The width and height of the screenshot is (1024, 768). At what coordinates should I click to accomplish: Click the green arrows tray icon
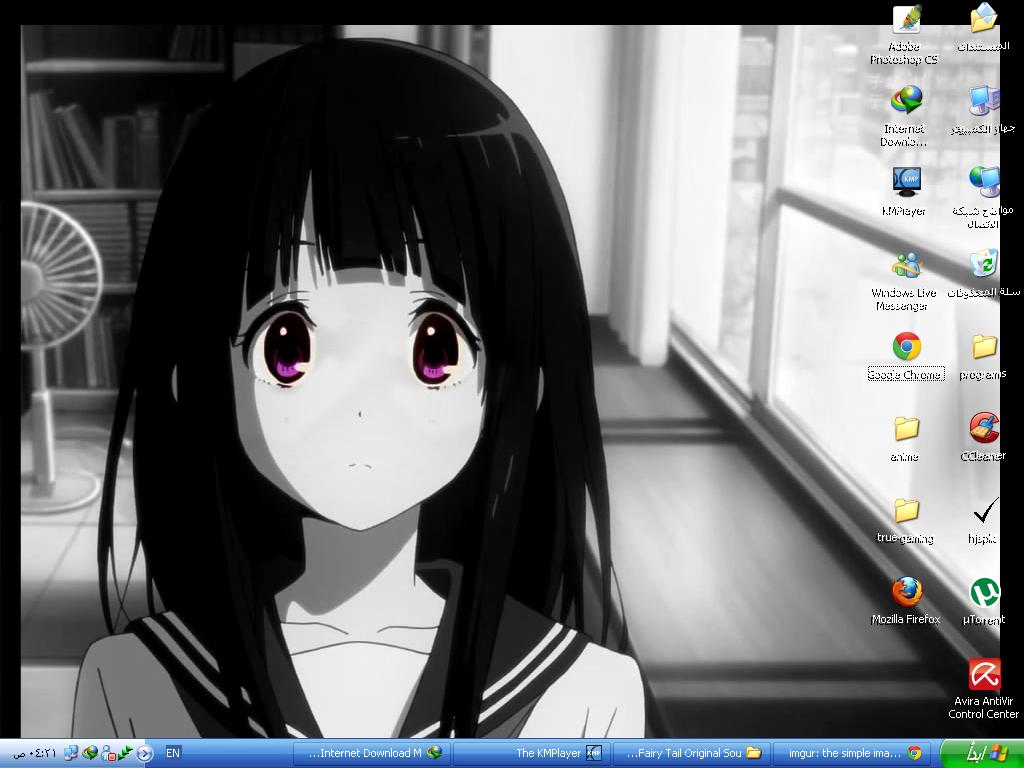click(x=125, y=753)
